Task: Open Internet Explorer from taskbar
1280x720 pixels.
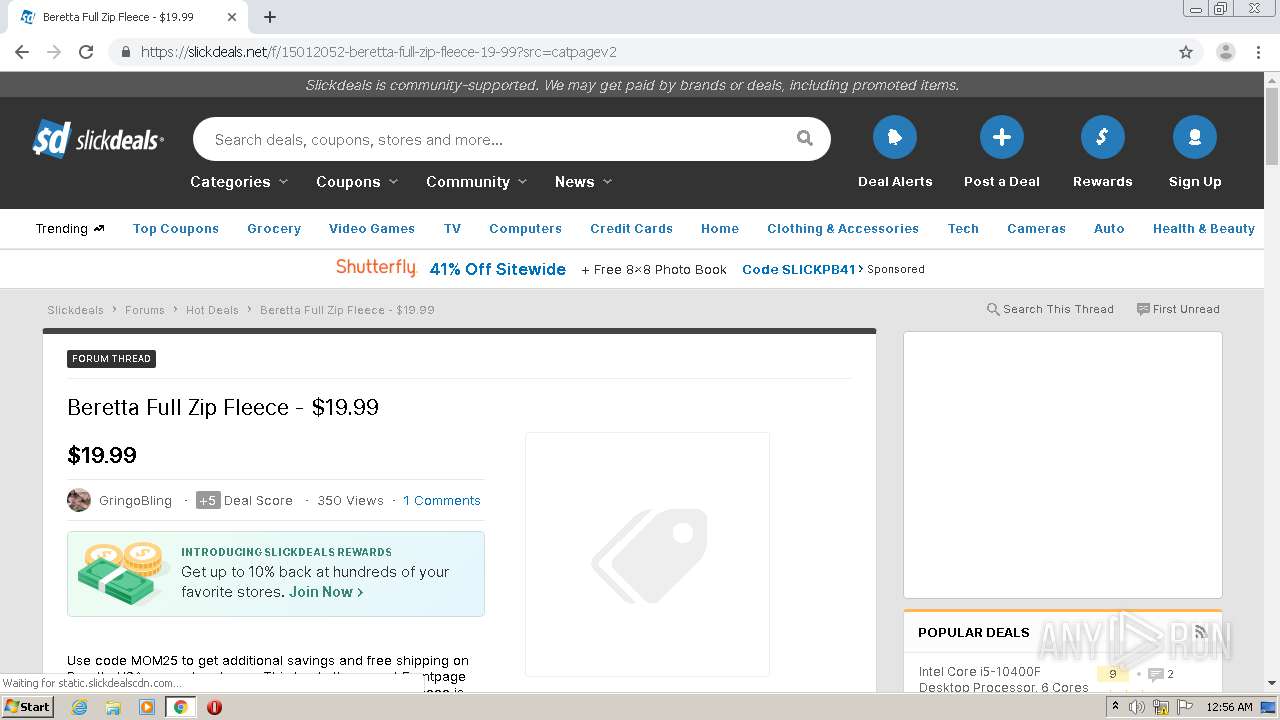Action: tap(79, 707)
